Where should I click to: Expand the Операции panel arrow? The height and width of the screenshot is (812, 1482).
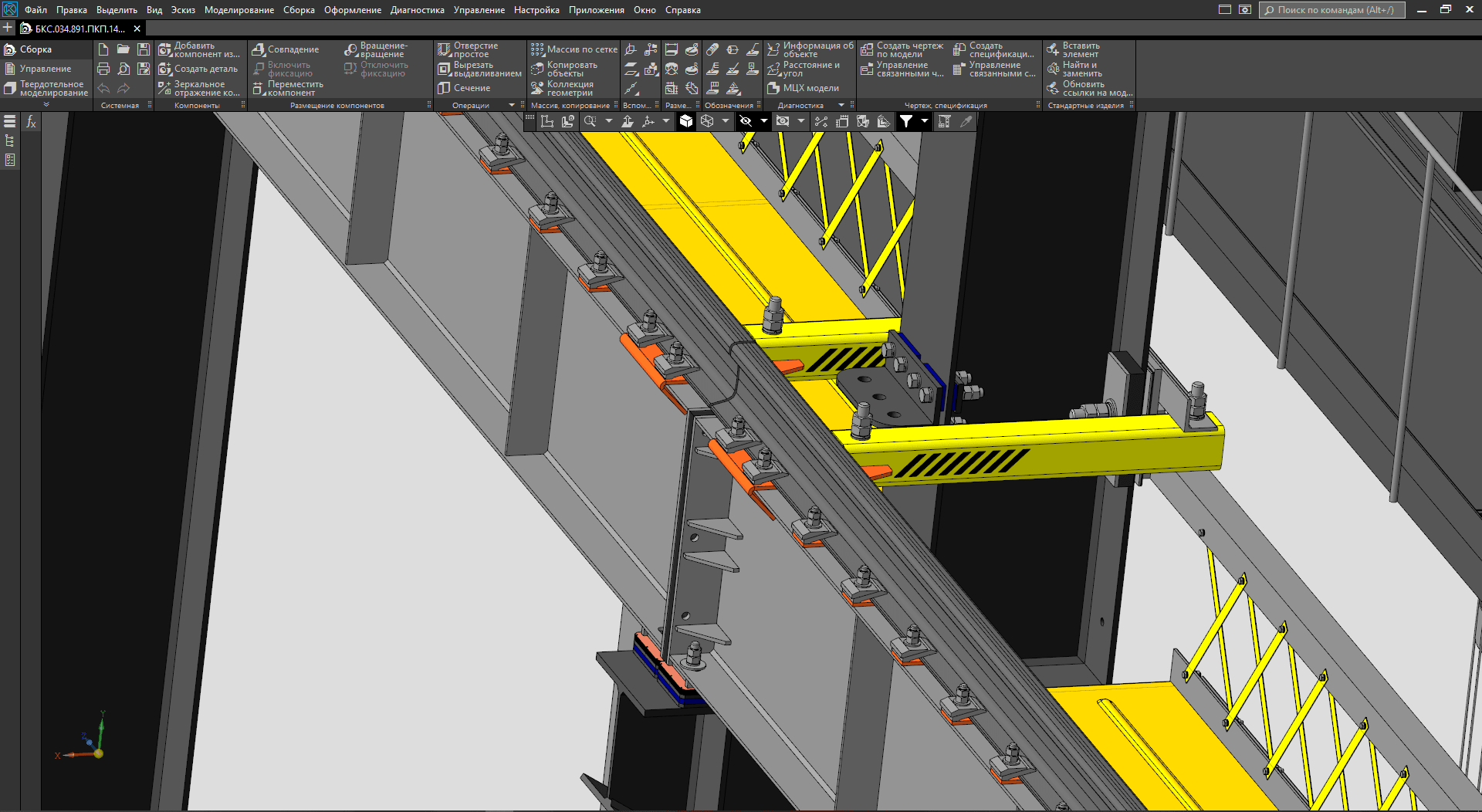coord(511,105)
